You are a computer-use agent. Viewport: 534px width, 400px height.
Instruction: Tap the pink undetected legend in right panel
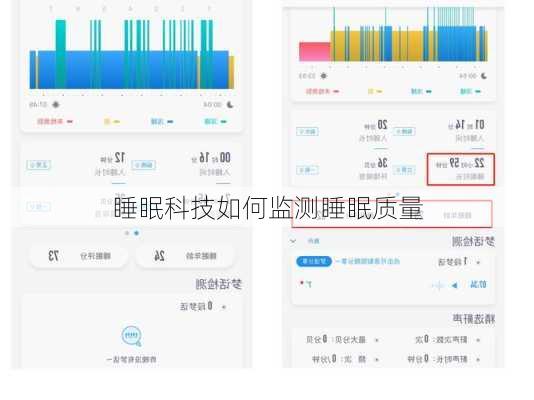[323, 91]
